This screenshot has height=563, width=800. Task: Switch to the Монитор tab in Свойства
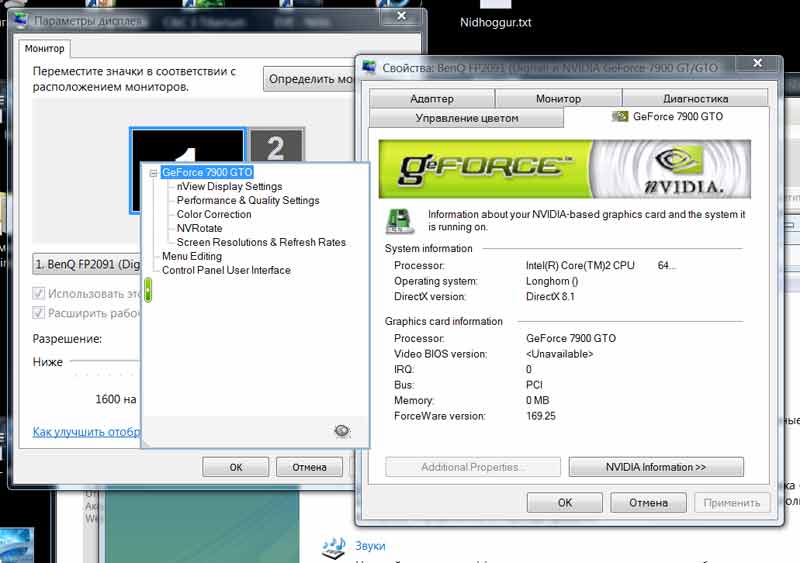pos(558,98)
